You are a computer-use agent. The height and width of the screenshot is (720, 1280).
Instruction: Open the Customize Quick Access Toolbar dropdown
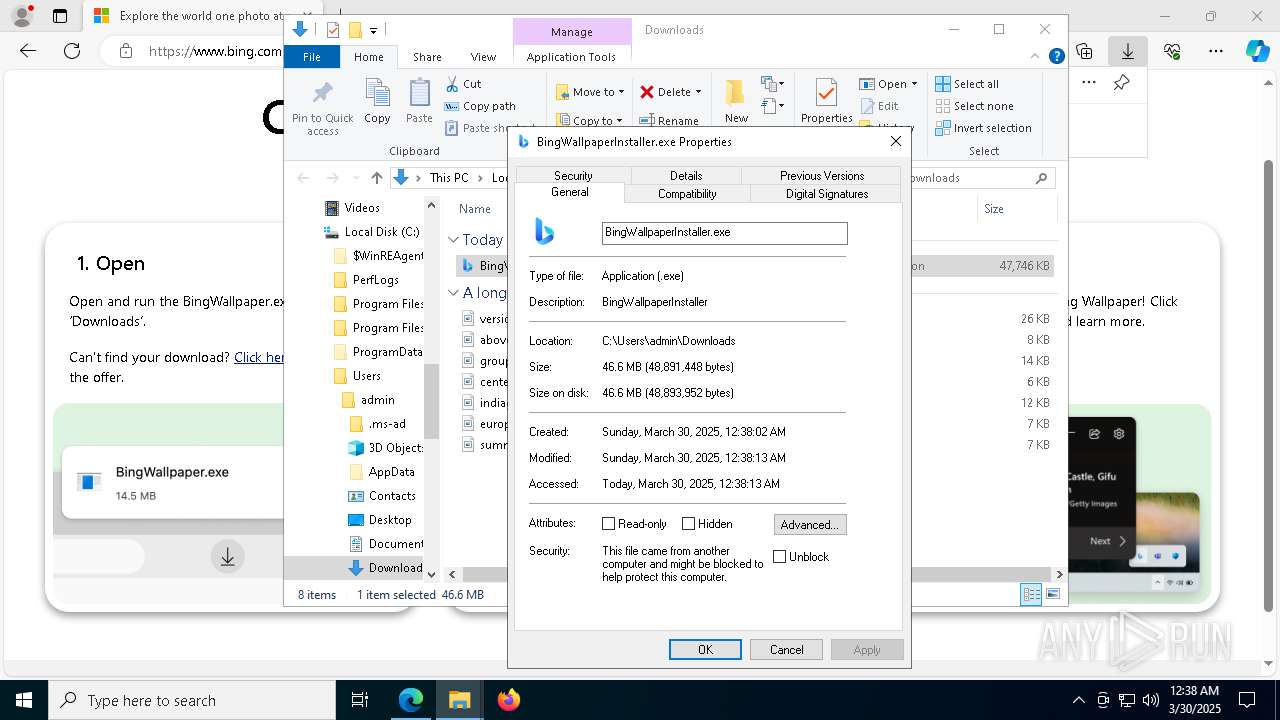point(373,31)
